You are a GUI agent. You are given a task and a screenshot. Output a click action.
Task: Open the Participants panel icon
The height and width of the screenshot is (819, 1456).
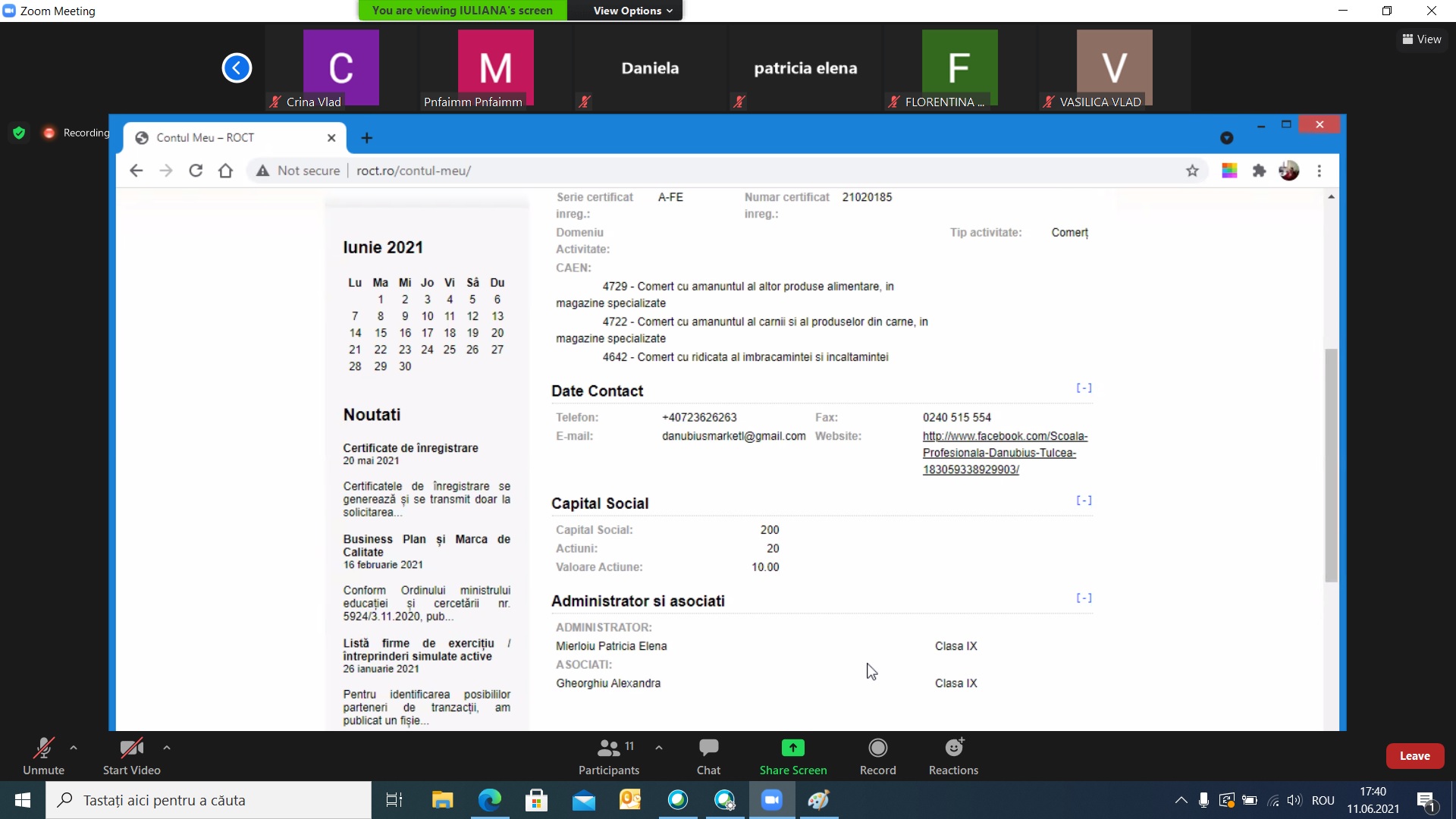click(x=608, y=748)
